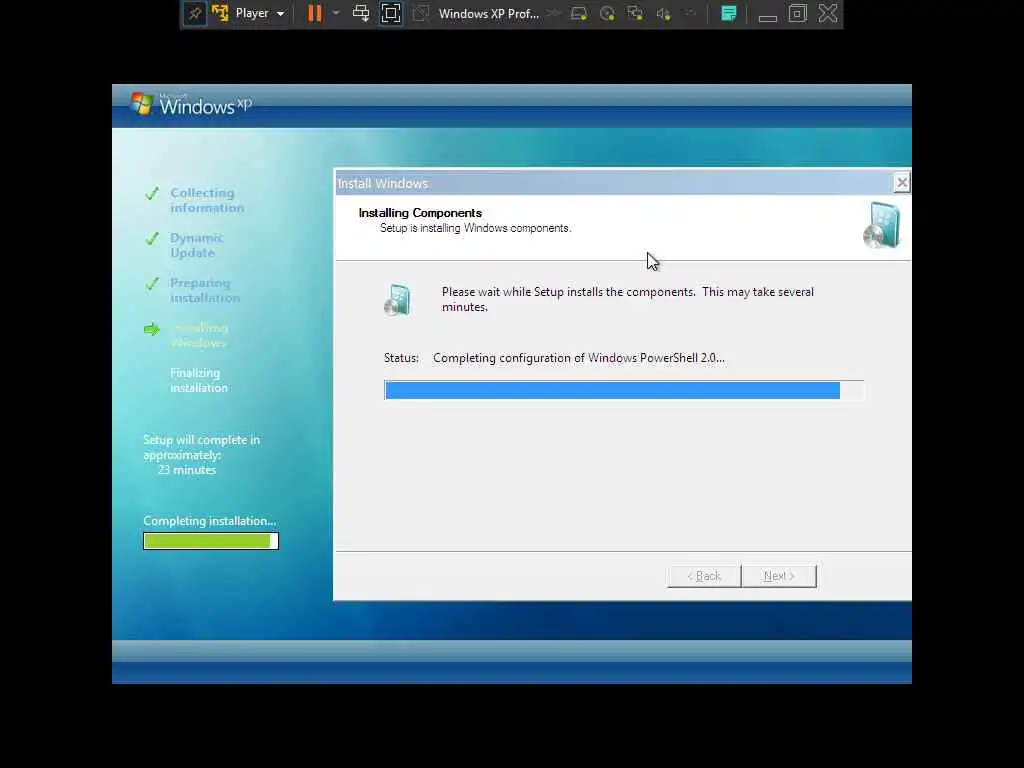Send Ctrl+Alt+Del to the VM
The image size is (1024, 768).
[360, 13]
